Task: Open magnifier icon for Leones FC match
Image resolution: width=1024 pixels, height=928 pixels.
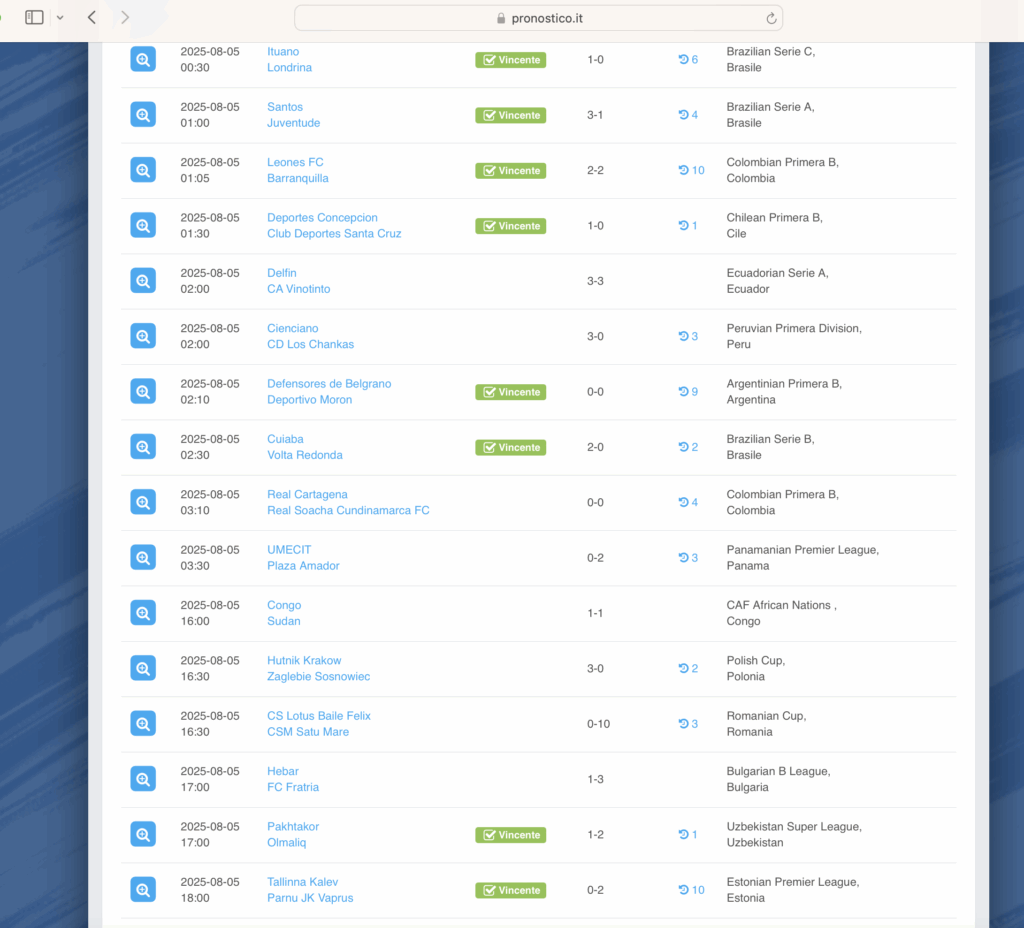Action: (142, 170)
